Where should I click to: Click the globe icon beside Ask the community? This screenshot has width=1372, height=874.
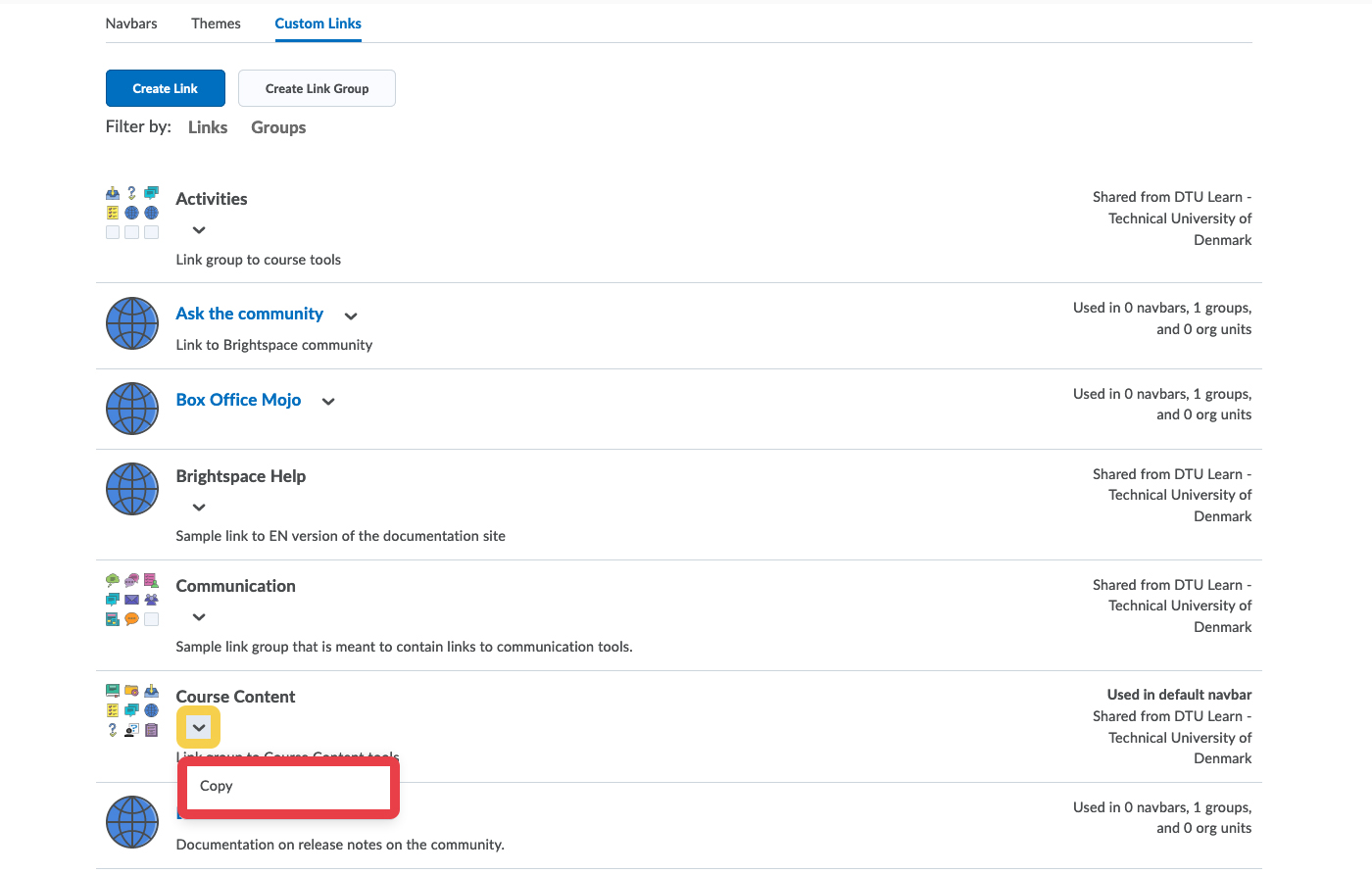point(131,323)
